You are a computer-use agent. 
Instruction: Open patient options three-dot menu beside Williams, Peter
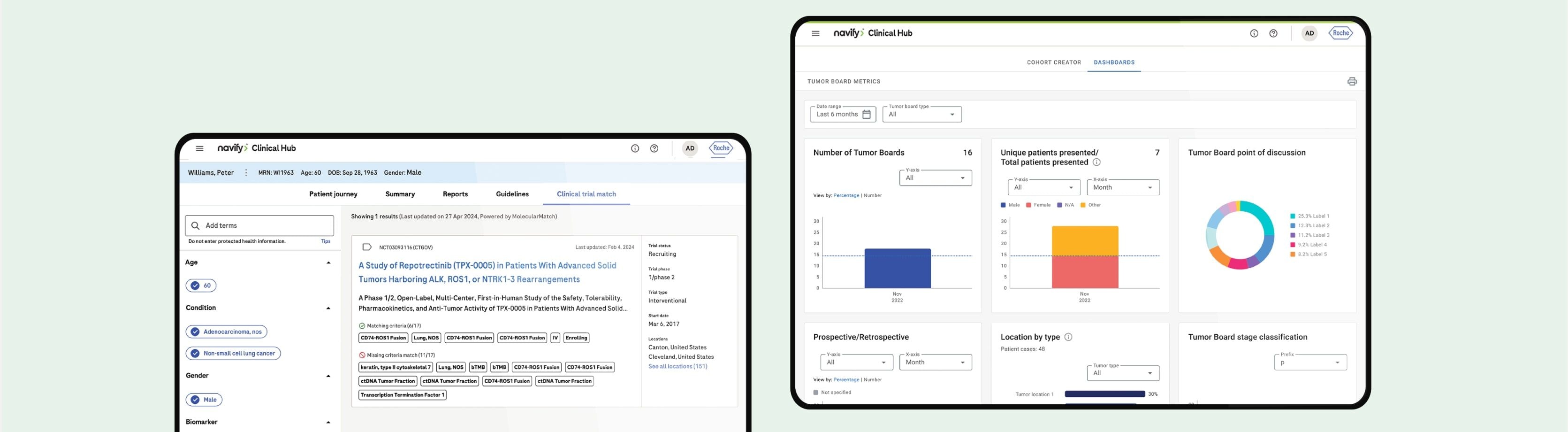pos(246,173)
